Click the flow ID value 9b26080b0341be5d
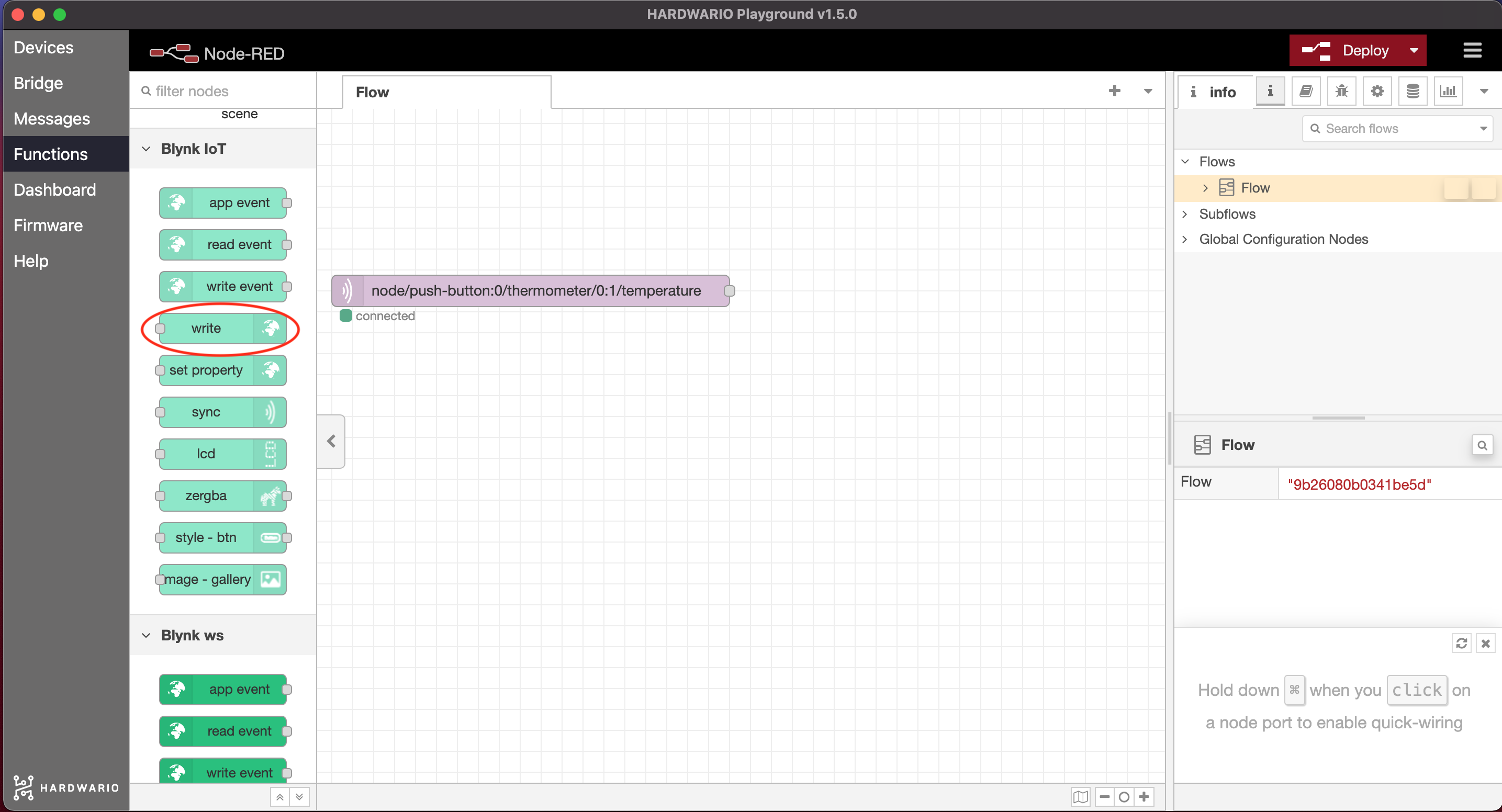Viewport: 1502px width, 812px height. click(x=1359, y=484)
